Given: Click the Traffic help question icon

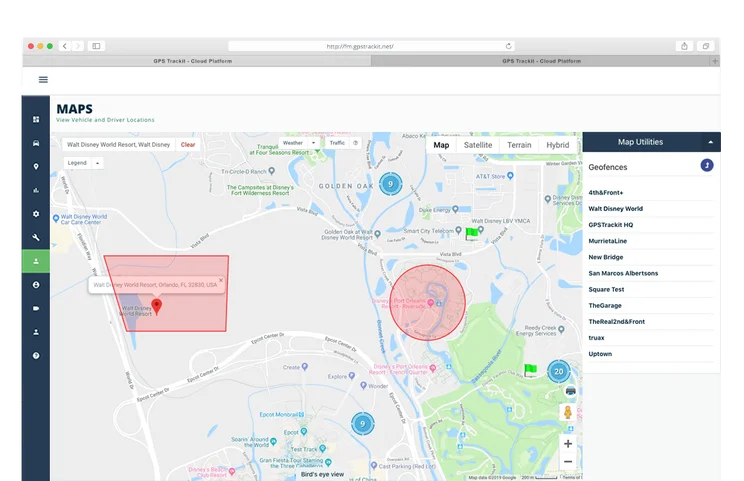Looking at the screenshot, I should coord(355,143).
